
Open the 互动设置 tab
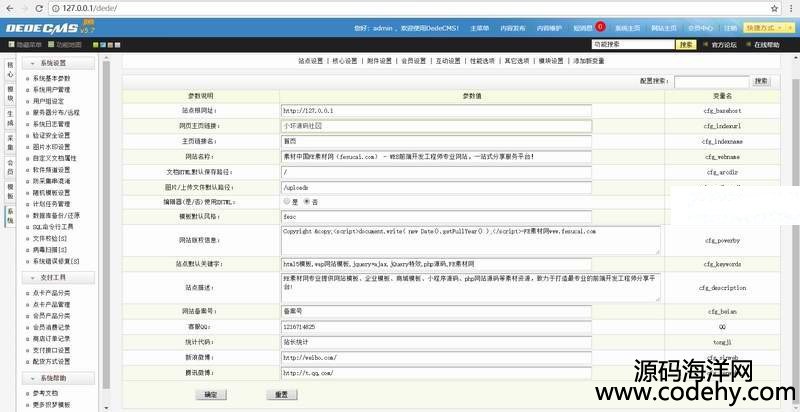coord(448,61)
